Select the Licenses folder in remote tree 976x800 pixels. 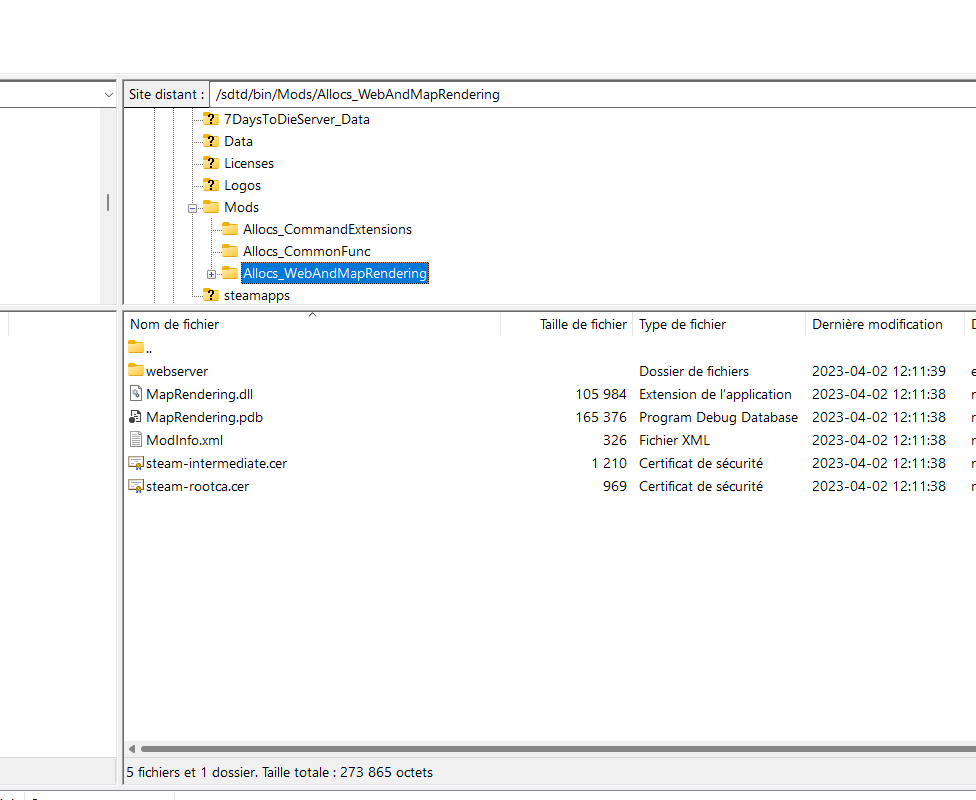click(248, 163)
